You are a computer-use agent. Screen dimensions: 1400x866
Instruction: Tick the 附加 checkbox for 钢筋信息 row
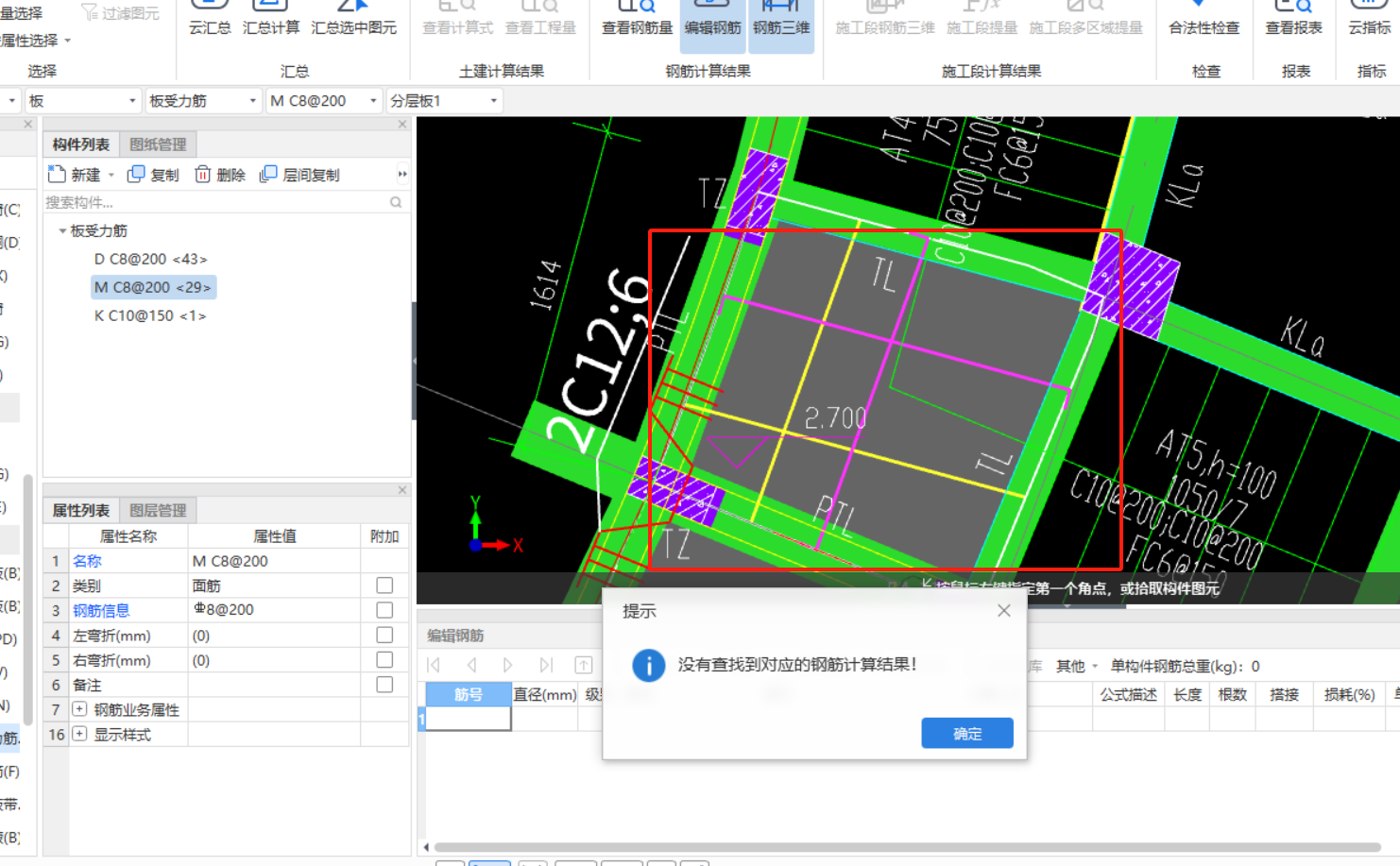[384, 610]
